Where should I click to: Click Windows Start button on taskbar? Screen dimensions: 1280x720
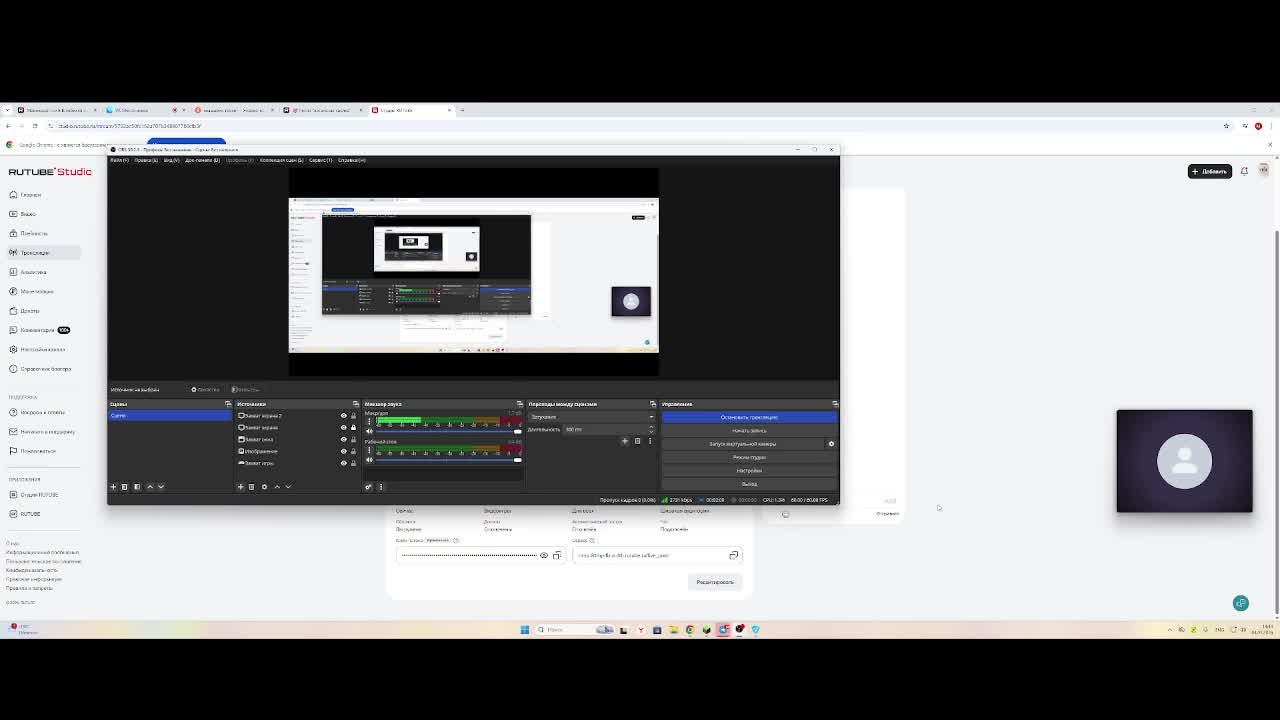(524, 630)
